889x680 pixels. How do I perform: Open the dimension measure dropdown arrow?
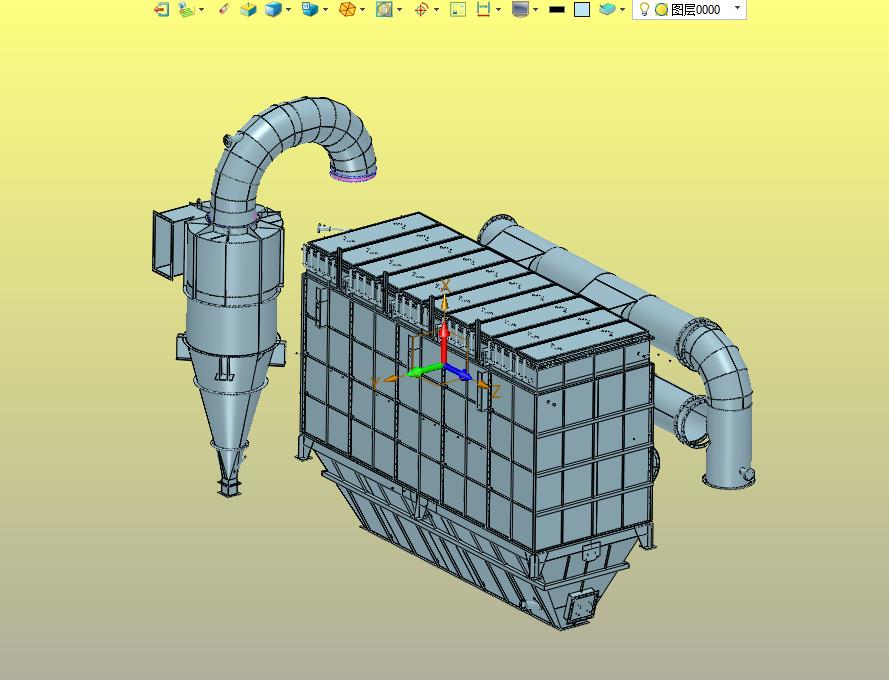click(498, 9)
